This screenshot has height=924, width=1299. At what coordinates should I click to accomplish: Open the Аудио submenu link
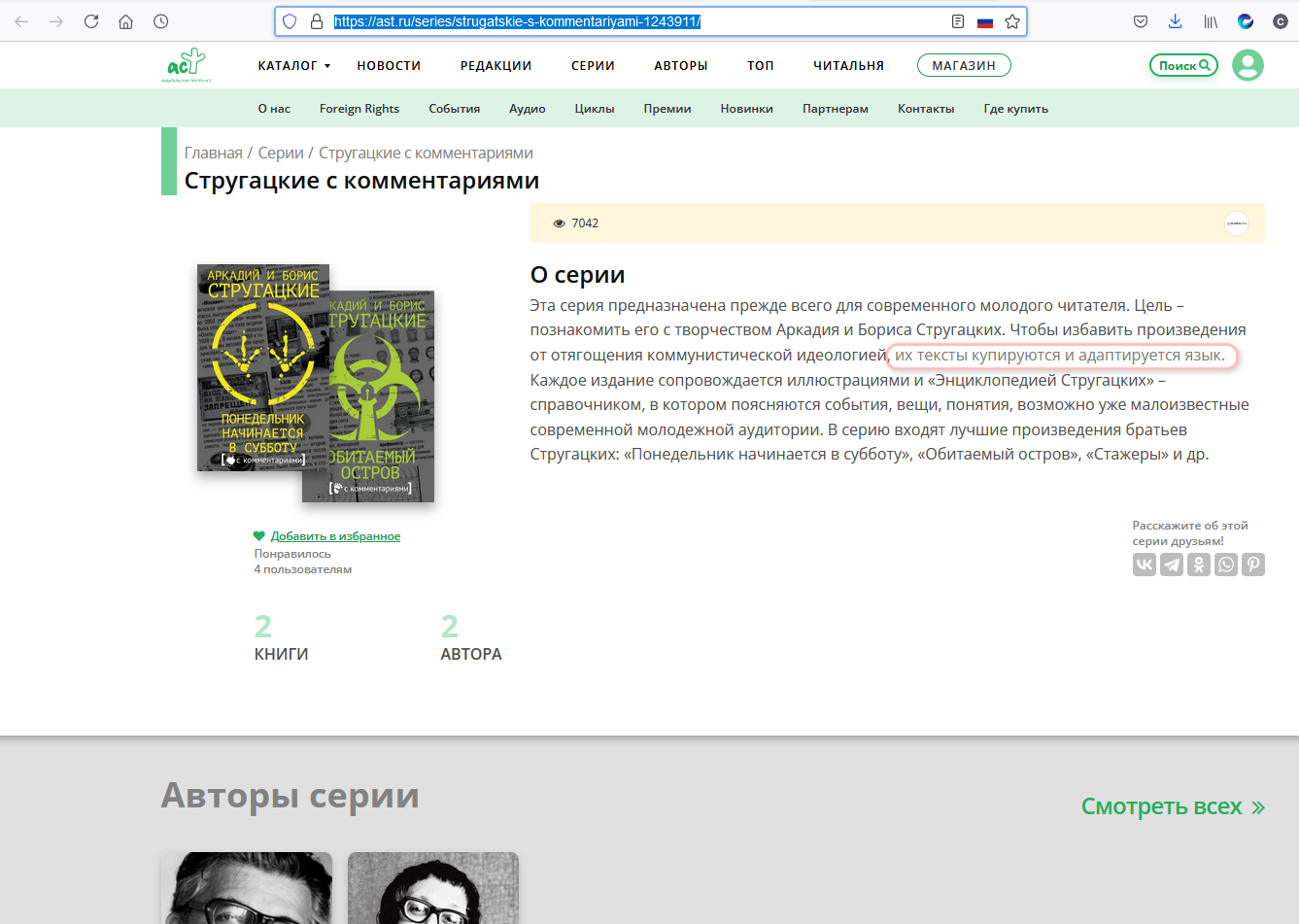(x=528, y=109)
